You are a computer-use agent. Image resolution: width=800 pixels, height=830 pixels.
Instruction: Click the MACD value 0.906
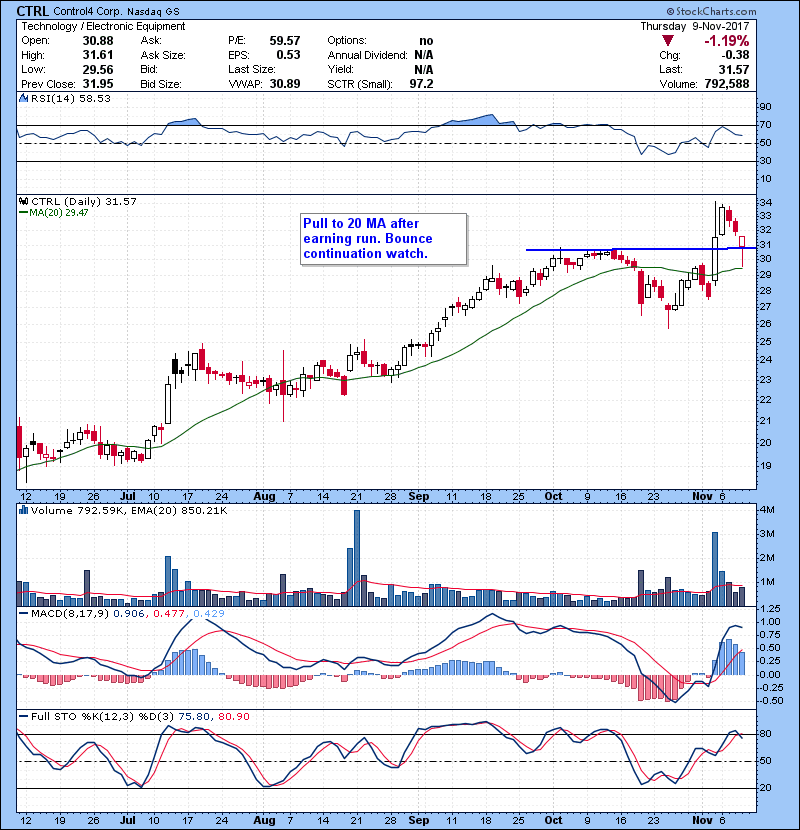tap(129, 614)
